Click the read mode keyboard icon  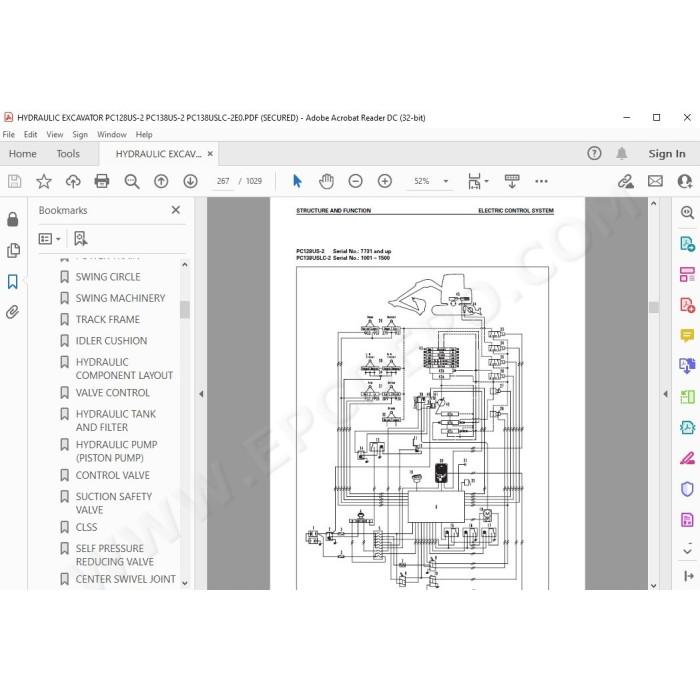pyautogui.click(x=512, y=181)
